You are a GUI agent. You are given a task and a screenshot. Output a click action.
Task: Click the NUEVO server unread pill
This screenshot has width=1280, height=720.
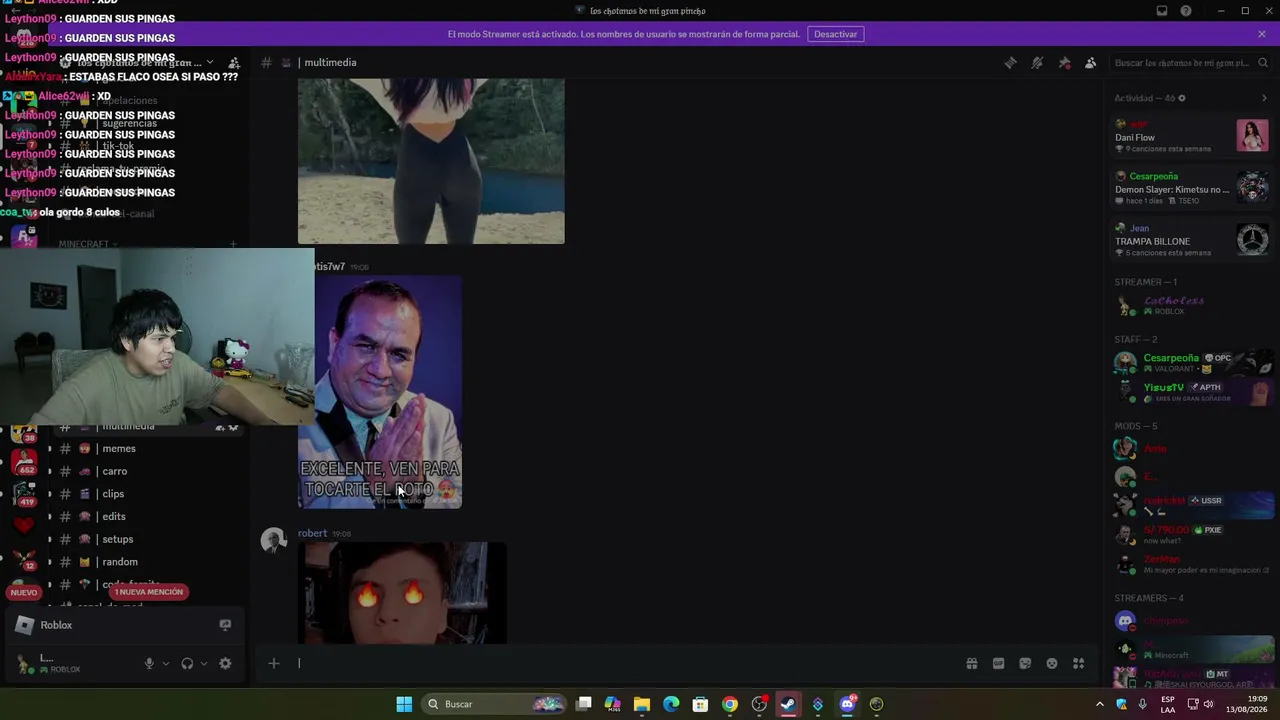[24, 593]
